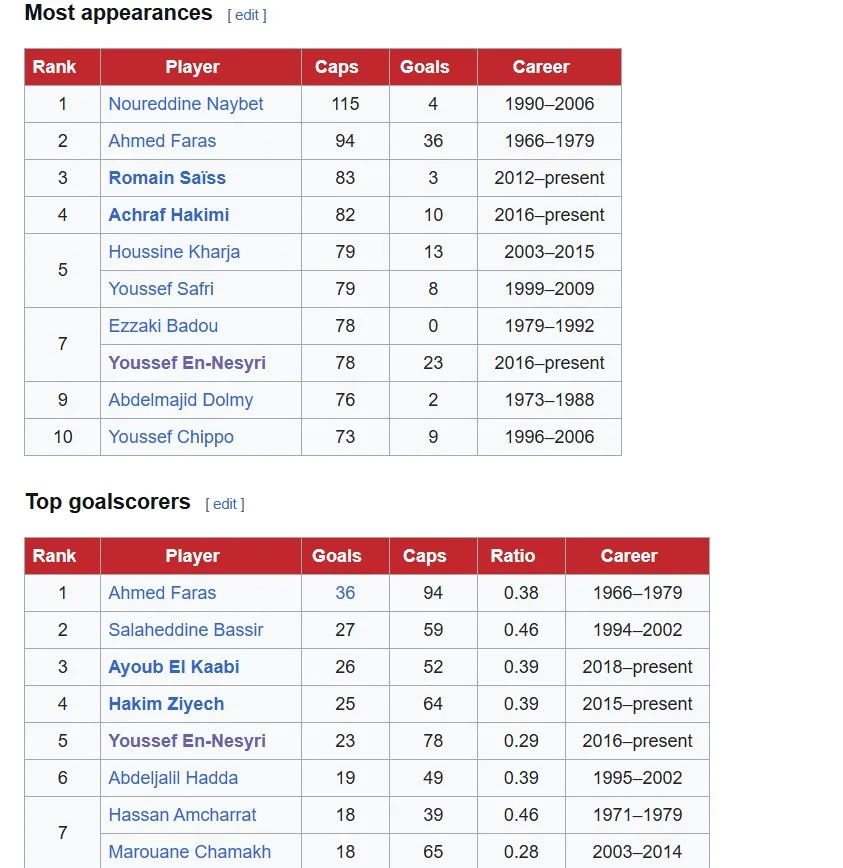Open the Ayoub El Kaabi page
This screenshot has width=843, height=868.
(x=174, y=667)
